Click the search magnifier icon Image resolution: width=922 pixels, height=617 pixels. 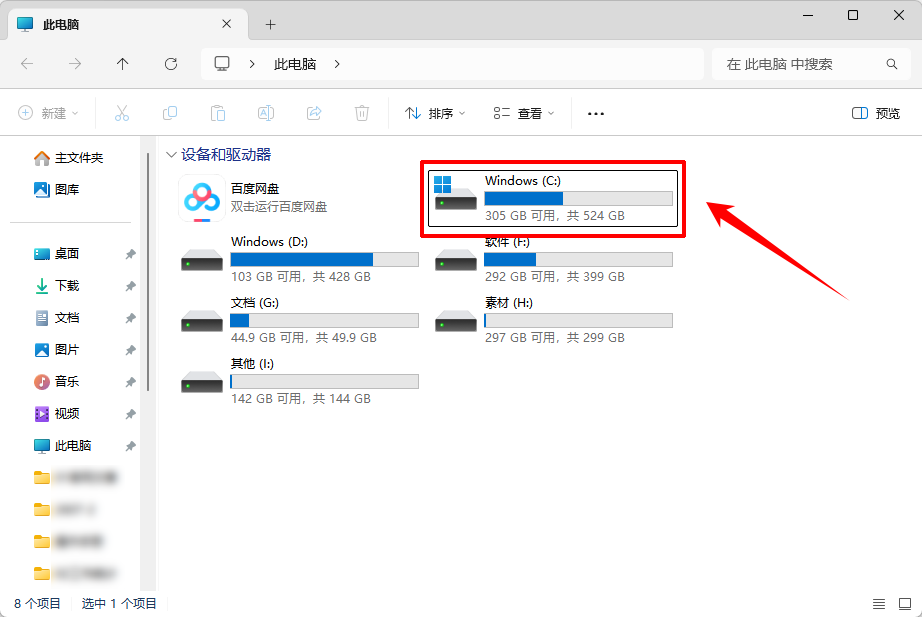[891, 64]
